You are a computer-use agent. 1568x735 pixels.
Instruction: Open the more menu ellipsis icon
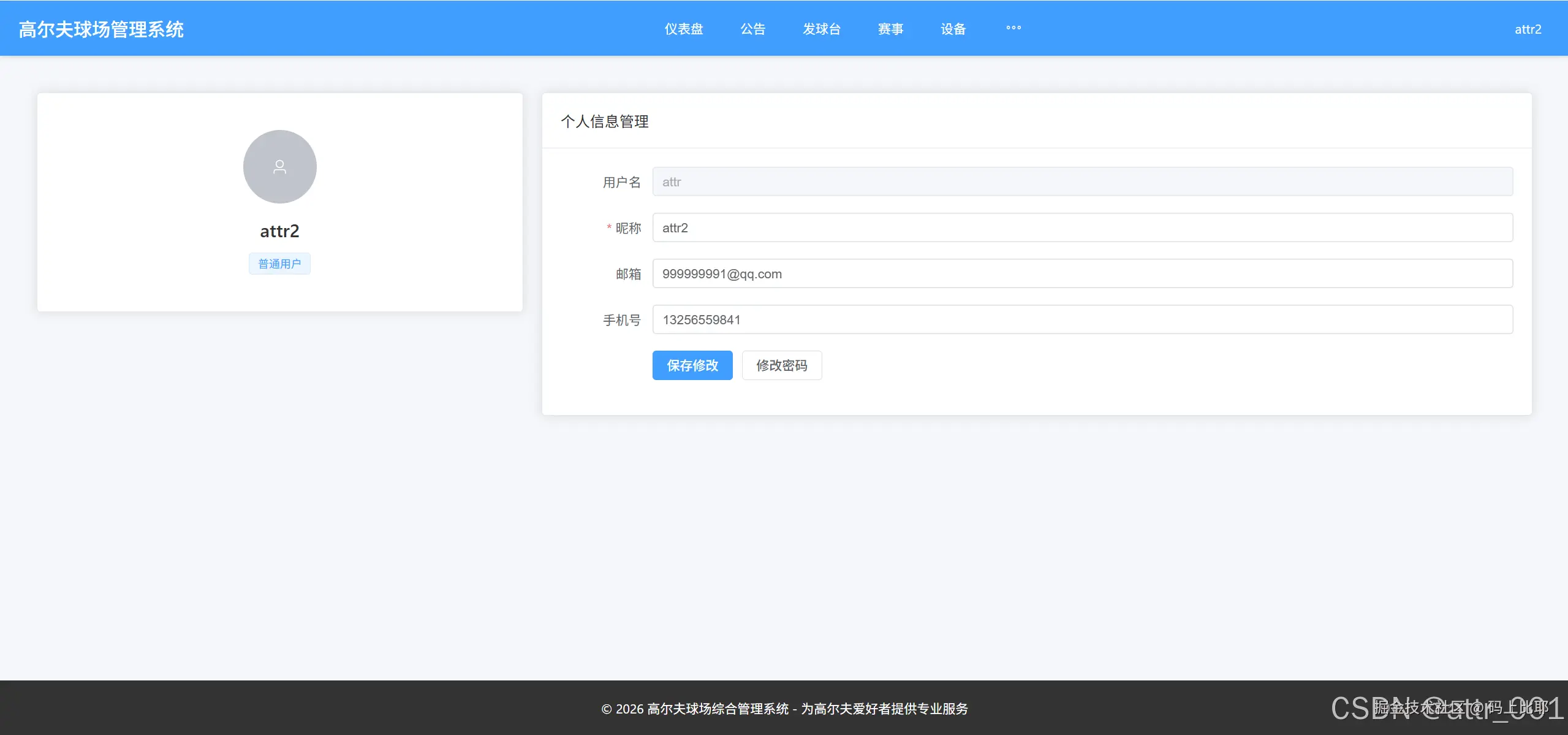click(x=1013, y=28)
